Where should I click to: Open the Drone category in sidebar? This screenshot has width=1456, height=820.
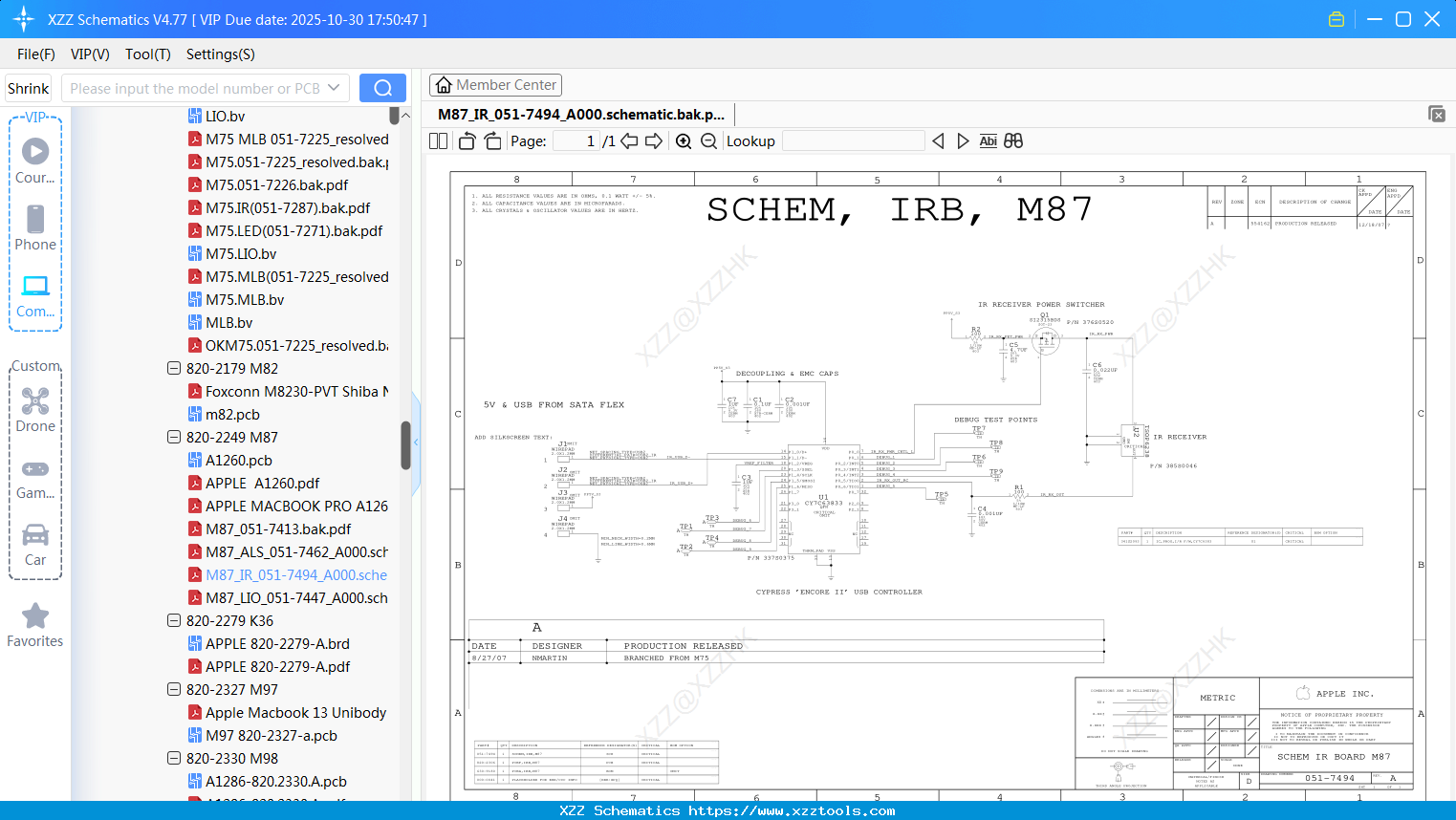pyautogui.click(x=35, y=410)
